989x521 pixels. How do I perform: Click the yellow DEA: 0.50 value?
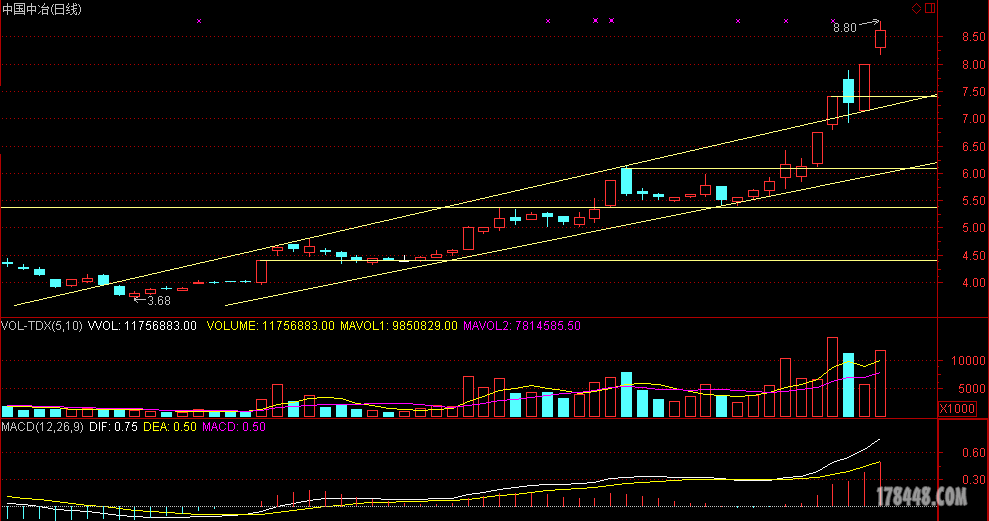(x=170, y=427)
